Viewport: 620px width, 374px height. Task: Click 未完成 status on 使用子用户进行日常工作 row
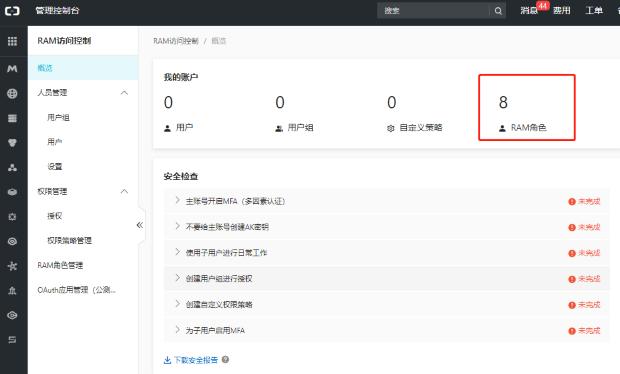tap(589, 253)
